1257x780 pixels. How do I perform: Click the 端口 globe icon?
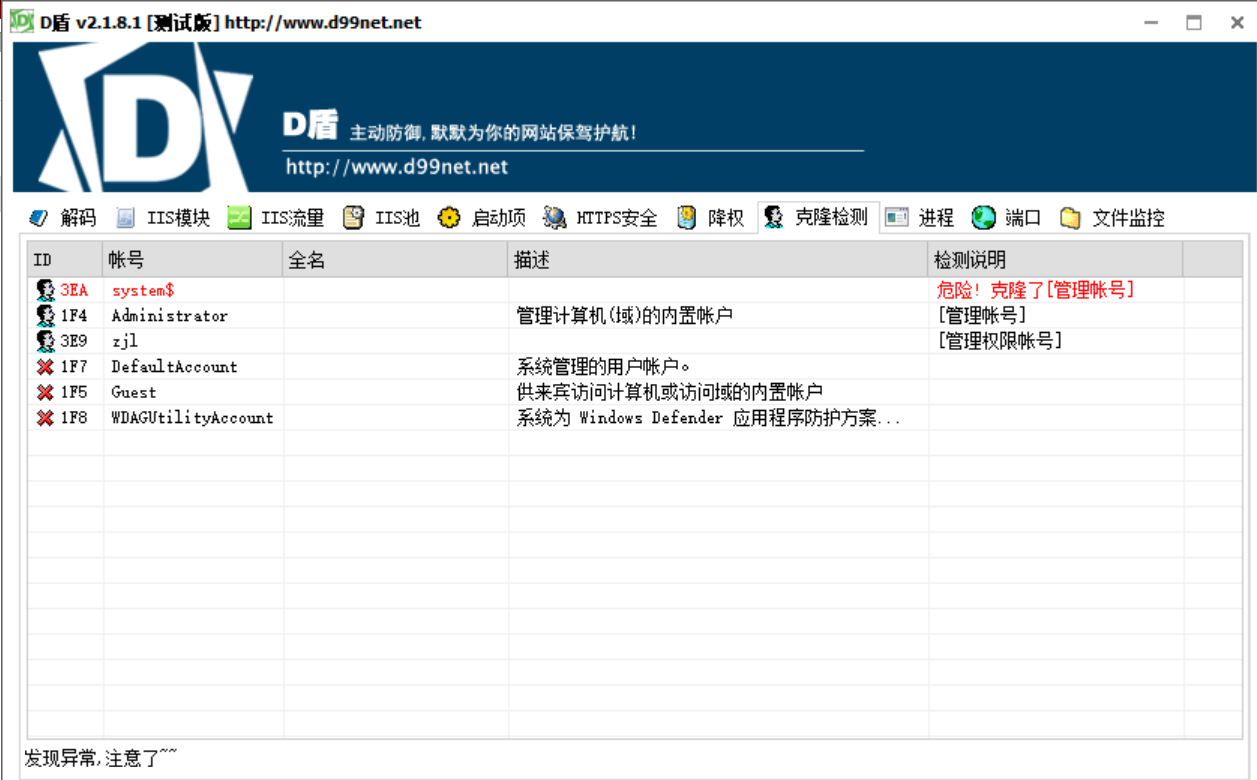pyautogui.click(x=984, y=218)
